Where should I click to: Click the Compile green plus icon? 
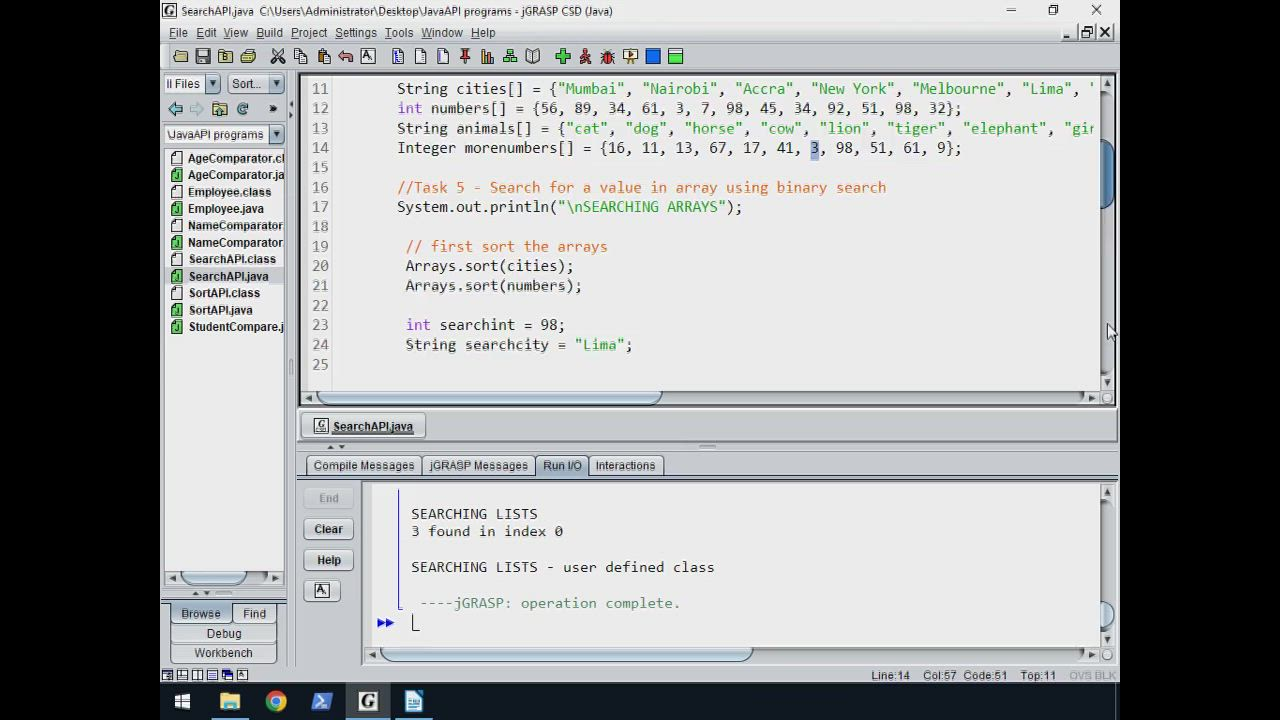point(563,57)
